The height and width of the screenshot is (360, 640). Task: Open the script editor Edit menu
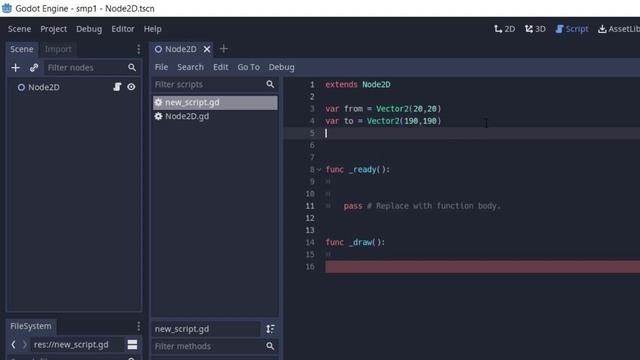pos(220,67)
